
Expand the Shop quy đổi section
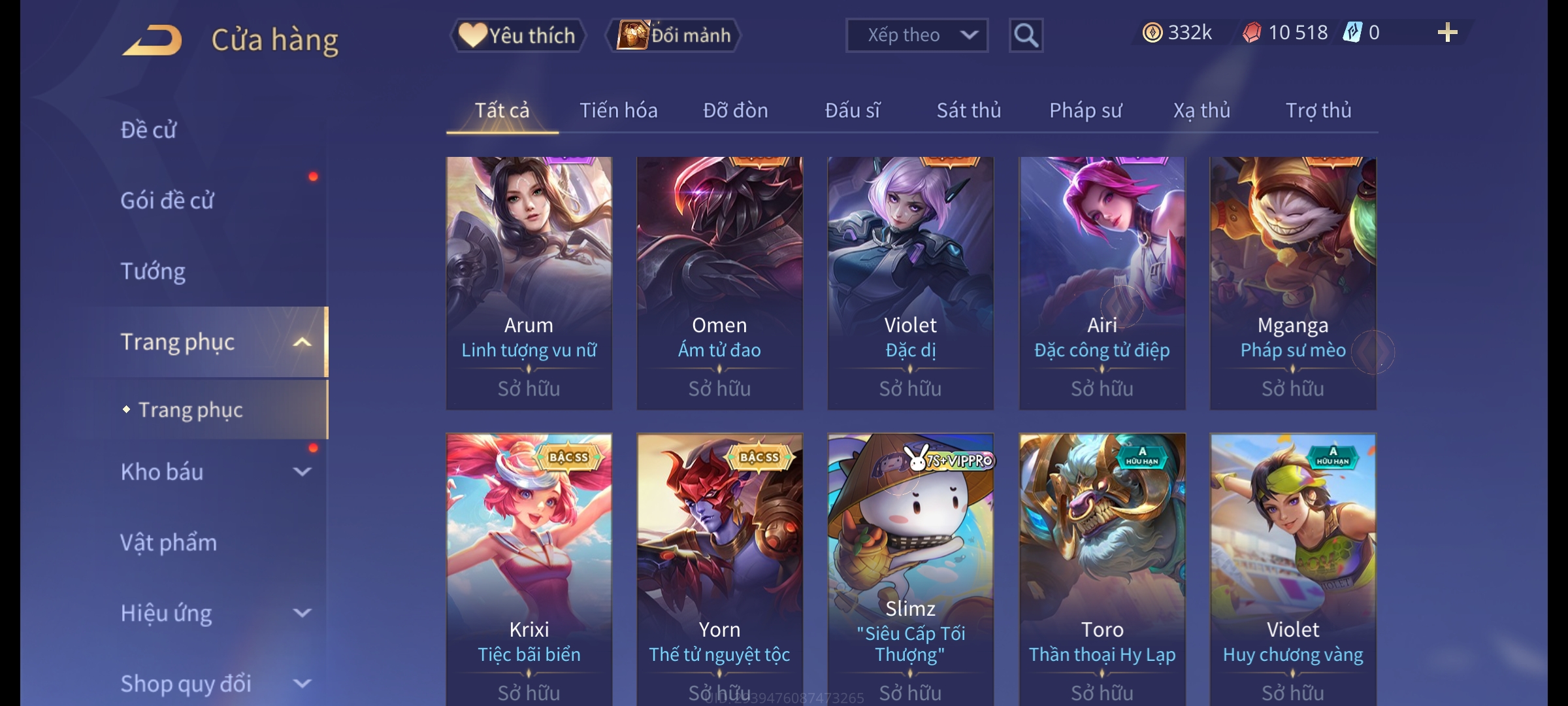tap(302, 684)
